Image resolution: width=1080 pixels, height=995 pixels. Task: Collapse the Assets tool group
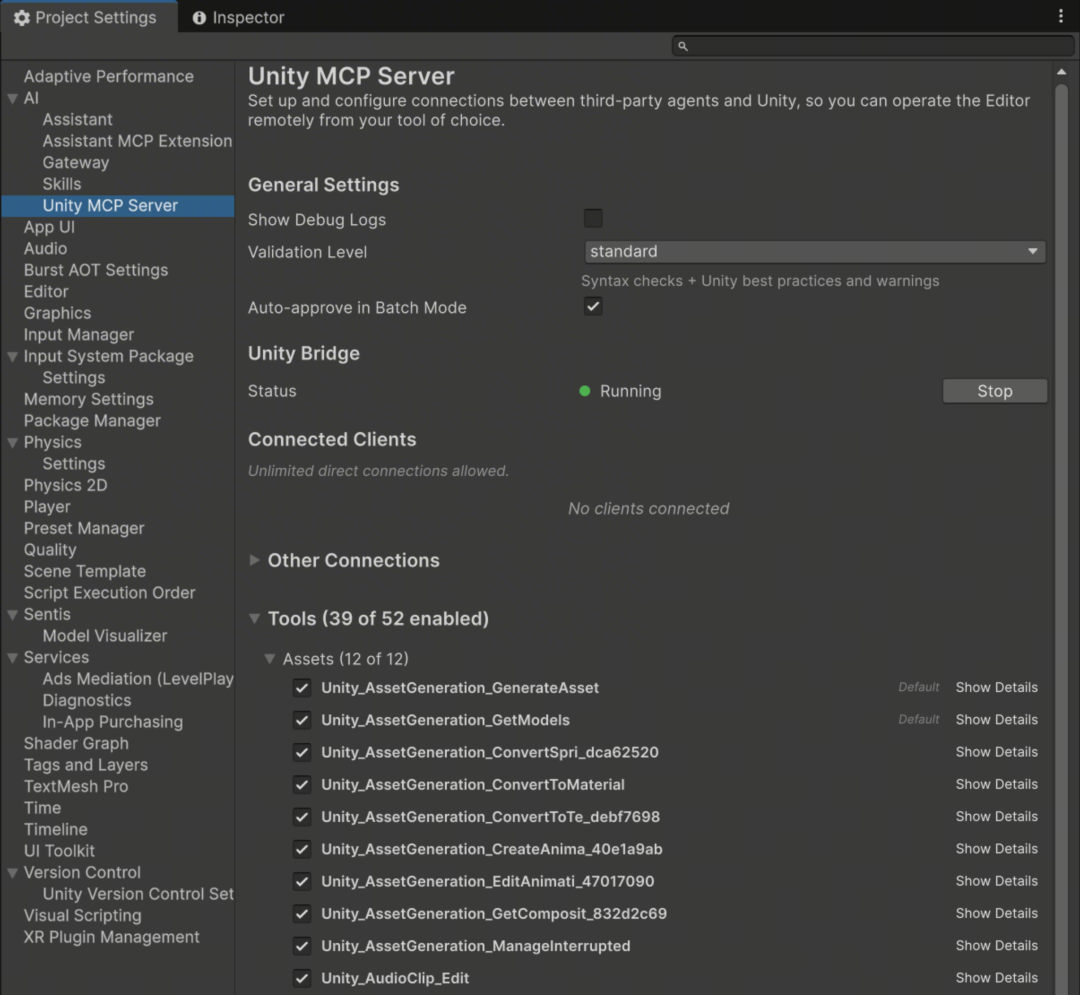270,659
